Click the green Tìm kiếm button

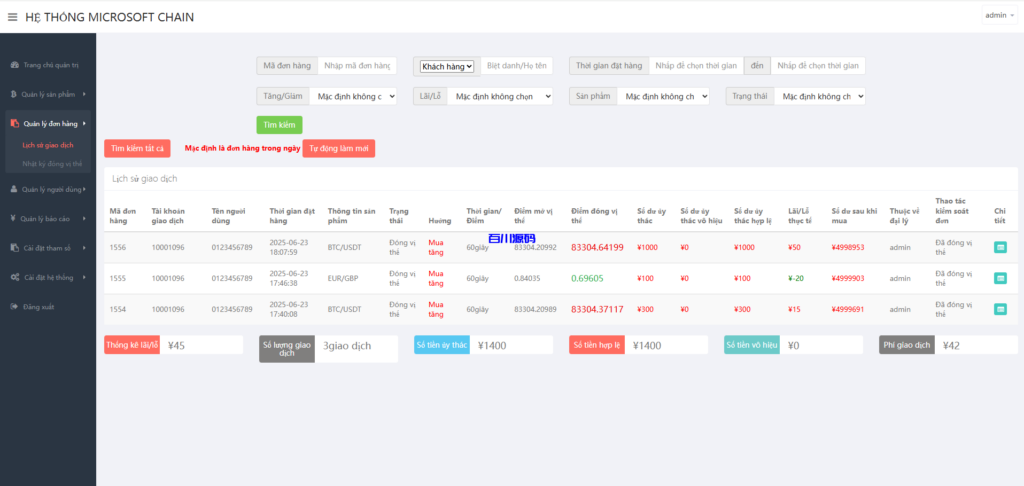[x=280, y=125]
